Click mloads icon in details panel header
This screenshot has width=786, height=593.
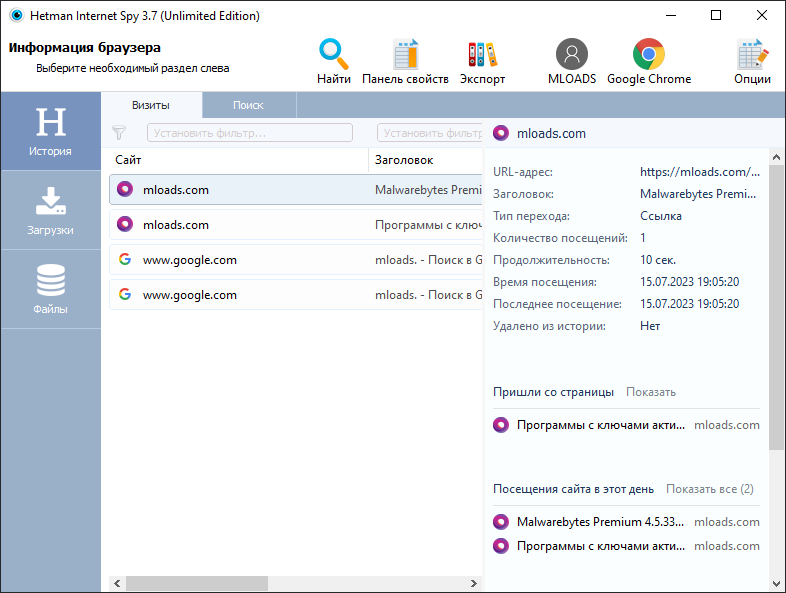pyautogui.click(x=501, y=133)
